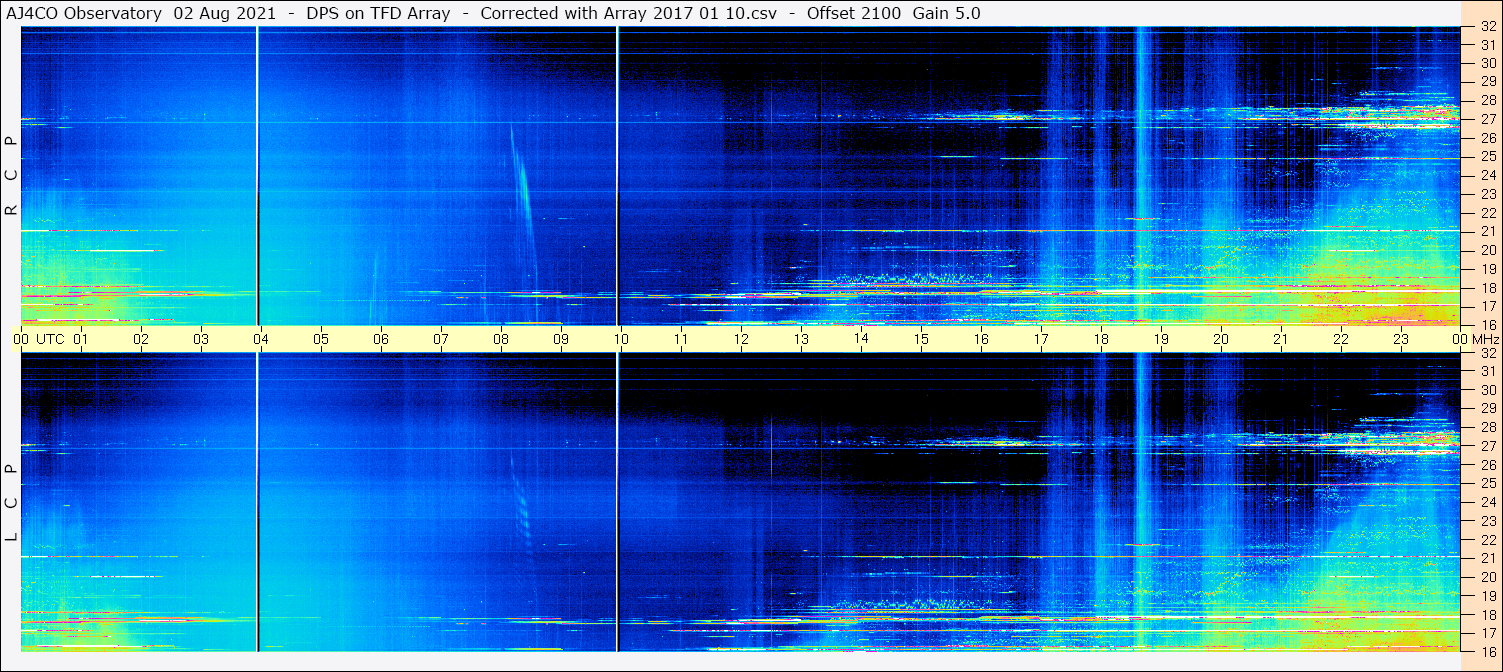Click the "MHz" label on time axis

[1485, 339]
